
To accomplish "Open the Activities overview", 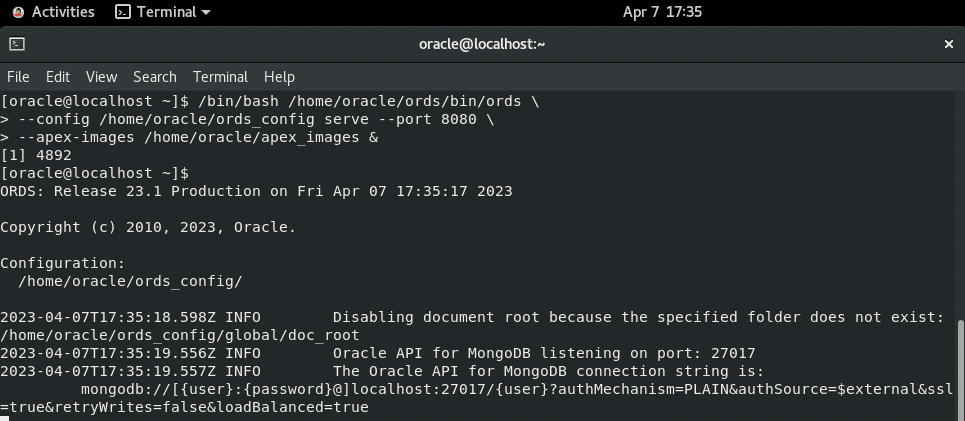I will [63, 12].
